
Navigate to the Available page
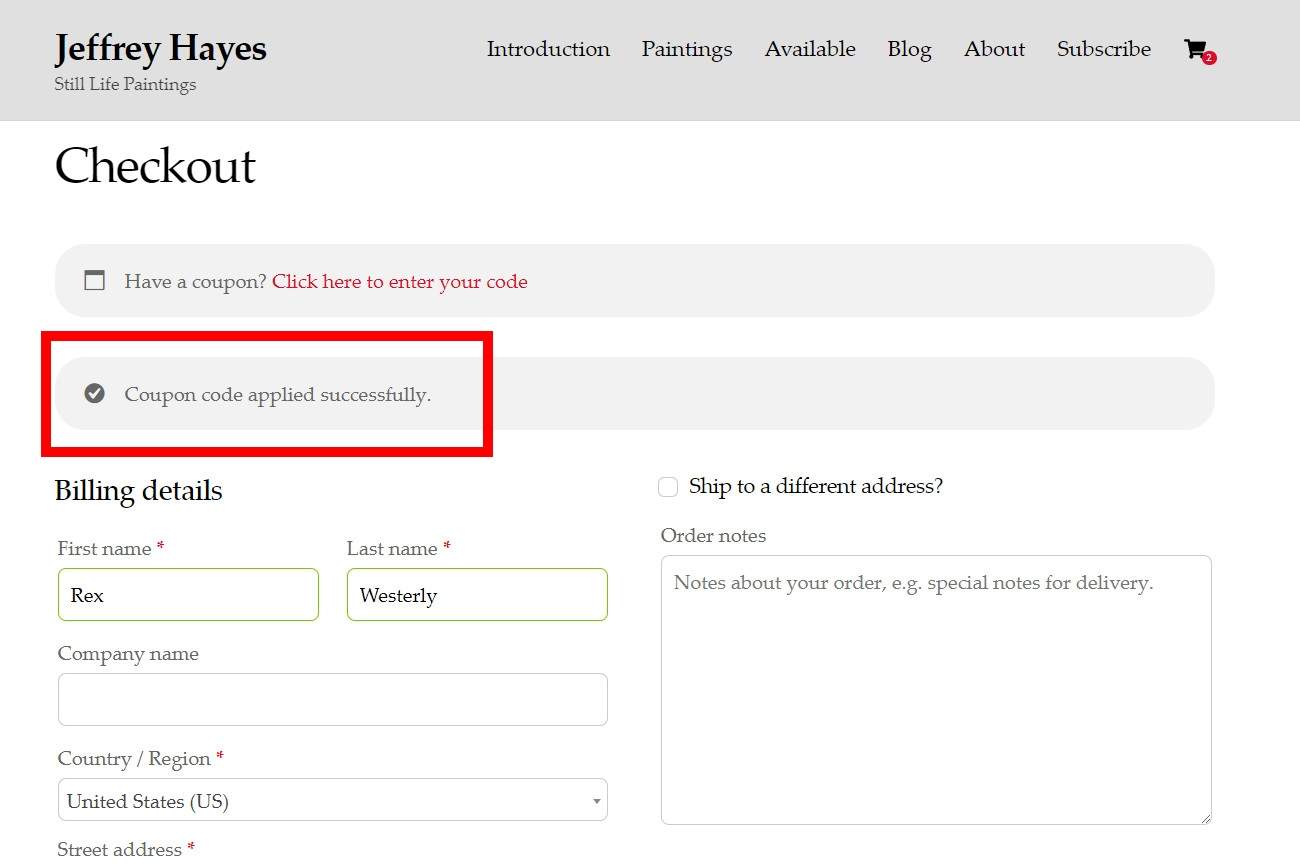[810, 49]
